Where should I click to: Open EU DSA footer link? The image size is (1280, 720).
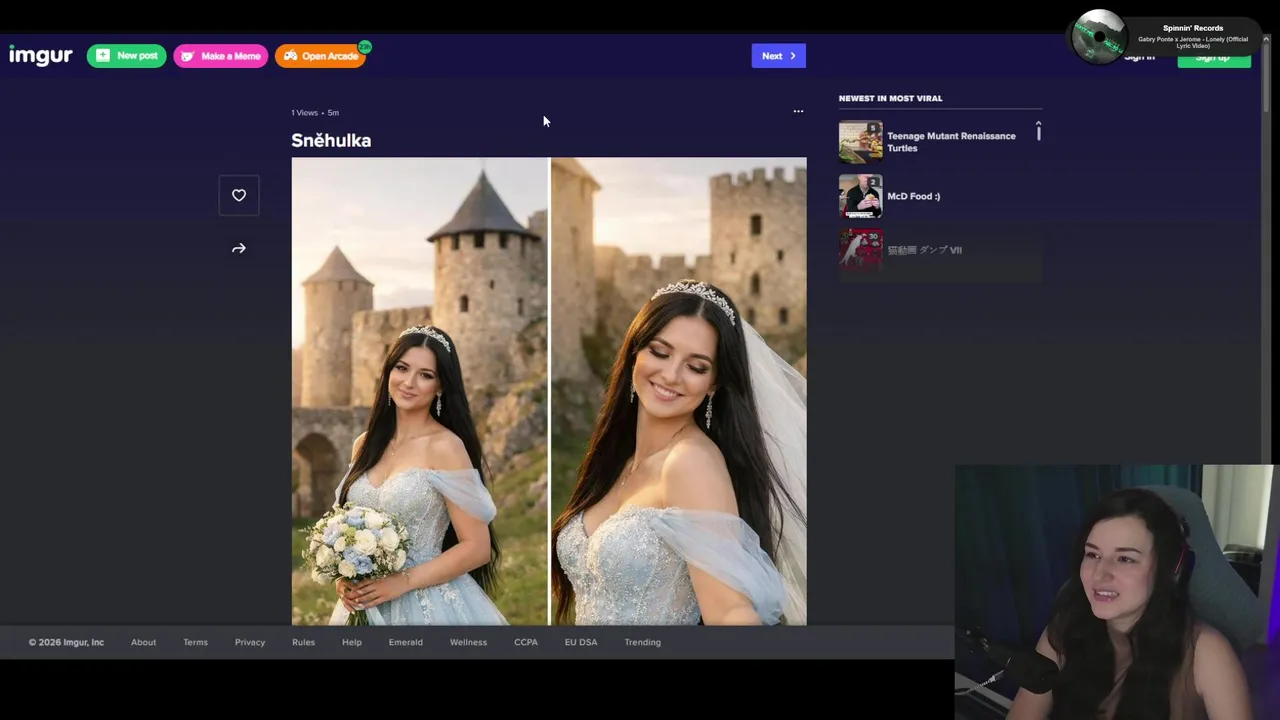[x=581, y=642]
